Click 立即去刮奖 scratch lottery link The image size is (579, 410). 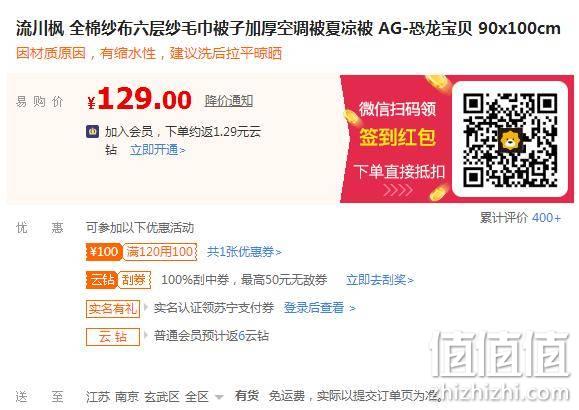379,280
